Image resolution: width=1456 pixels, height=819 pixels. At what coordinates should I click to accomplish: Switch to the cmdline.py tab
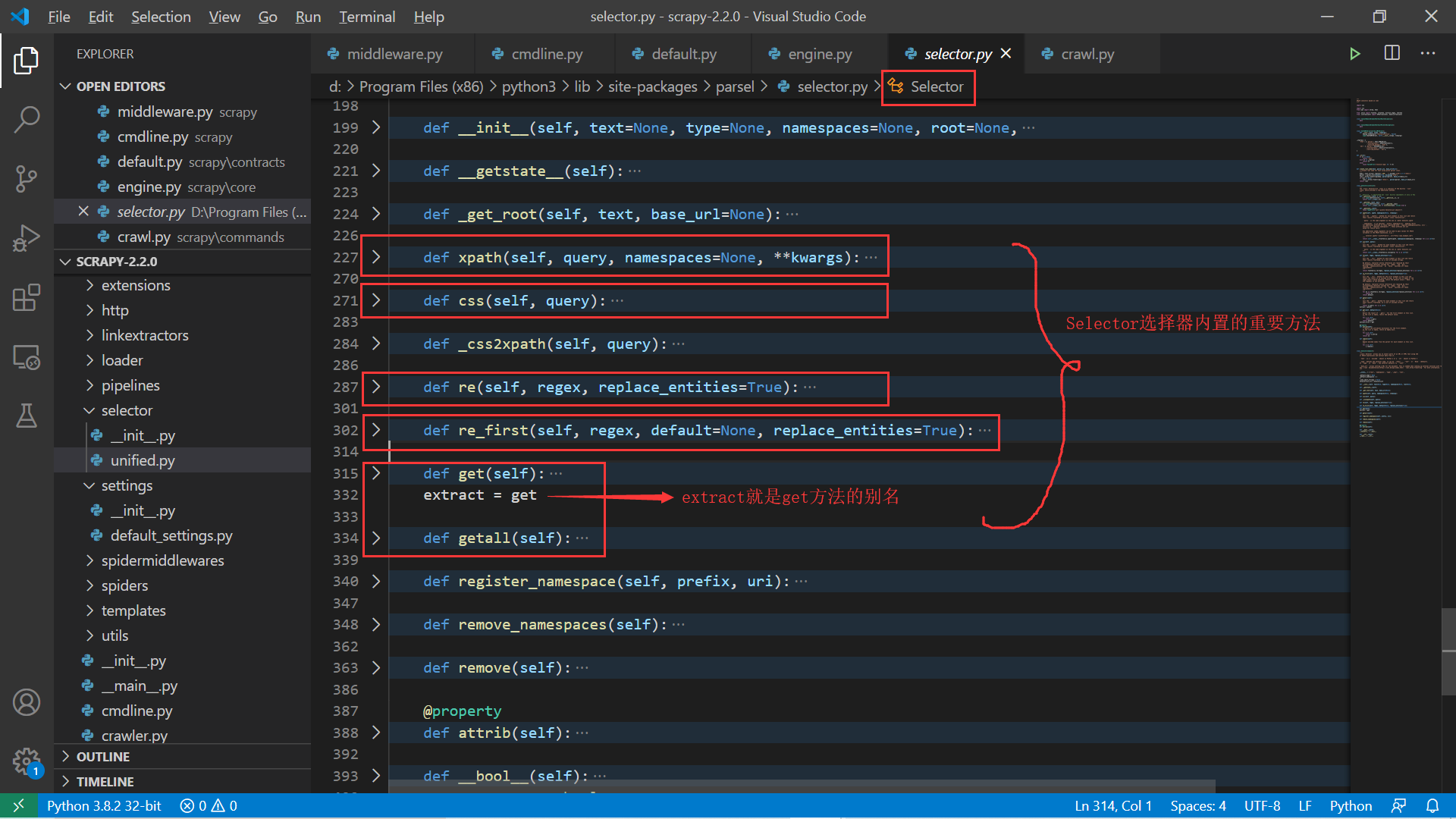pyautogui.click(x=544, y=54)
